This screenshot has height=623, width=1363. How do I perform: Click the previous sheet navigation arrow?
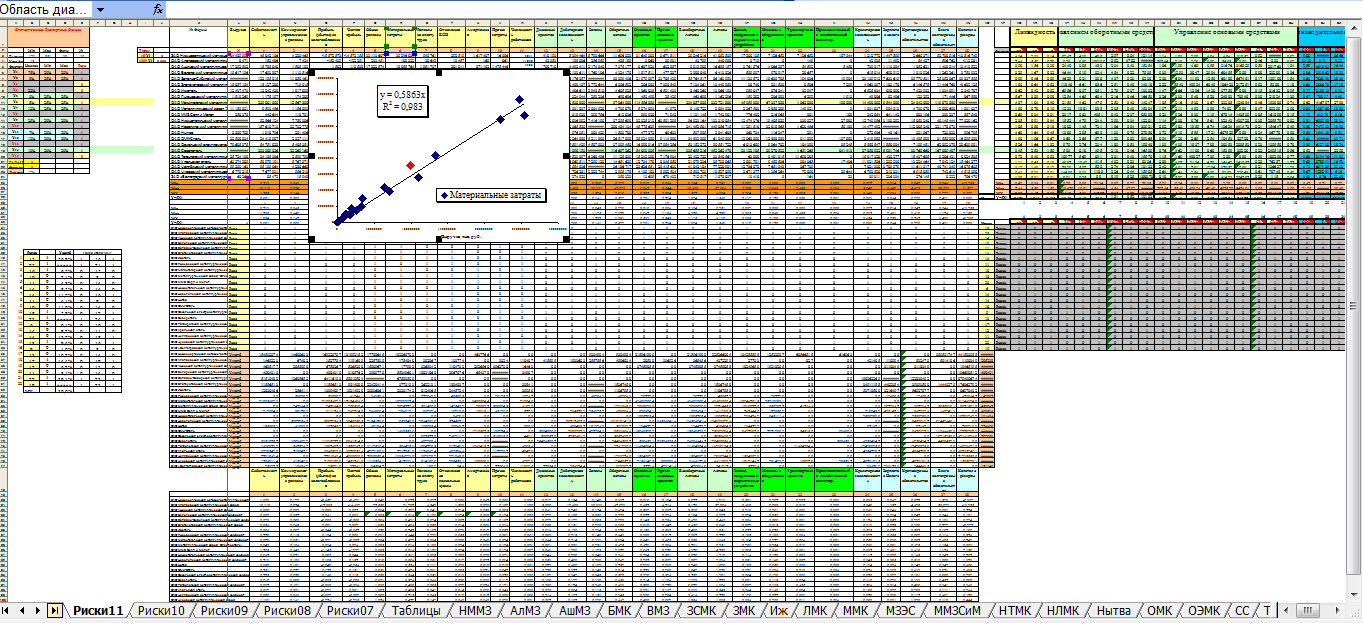coord(23,610)
